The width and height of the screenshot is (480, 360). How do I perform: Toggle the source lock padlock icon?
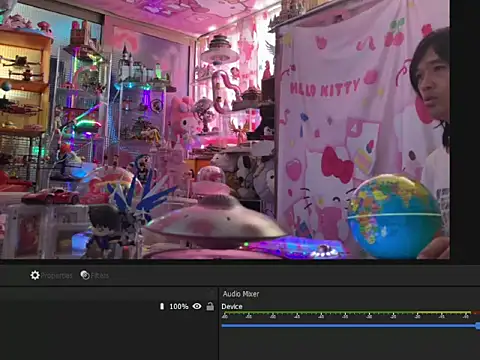[210, 306]
